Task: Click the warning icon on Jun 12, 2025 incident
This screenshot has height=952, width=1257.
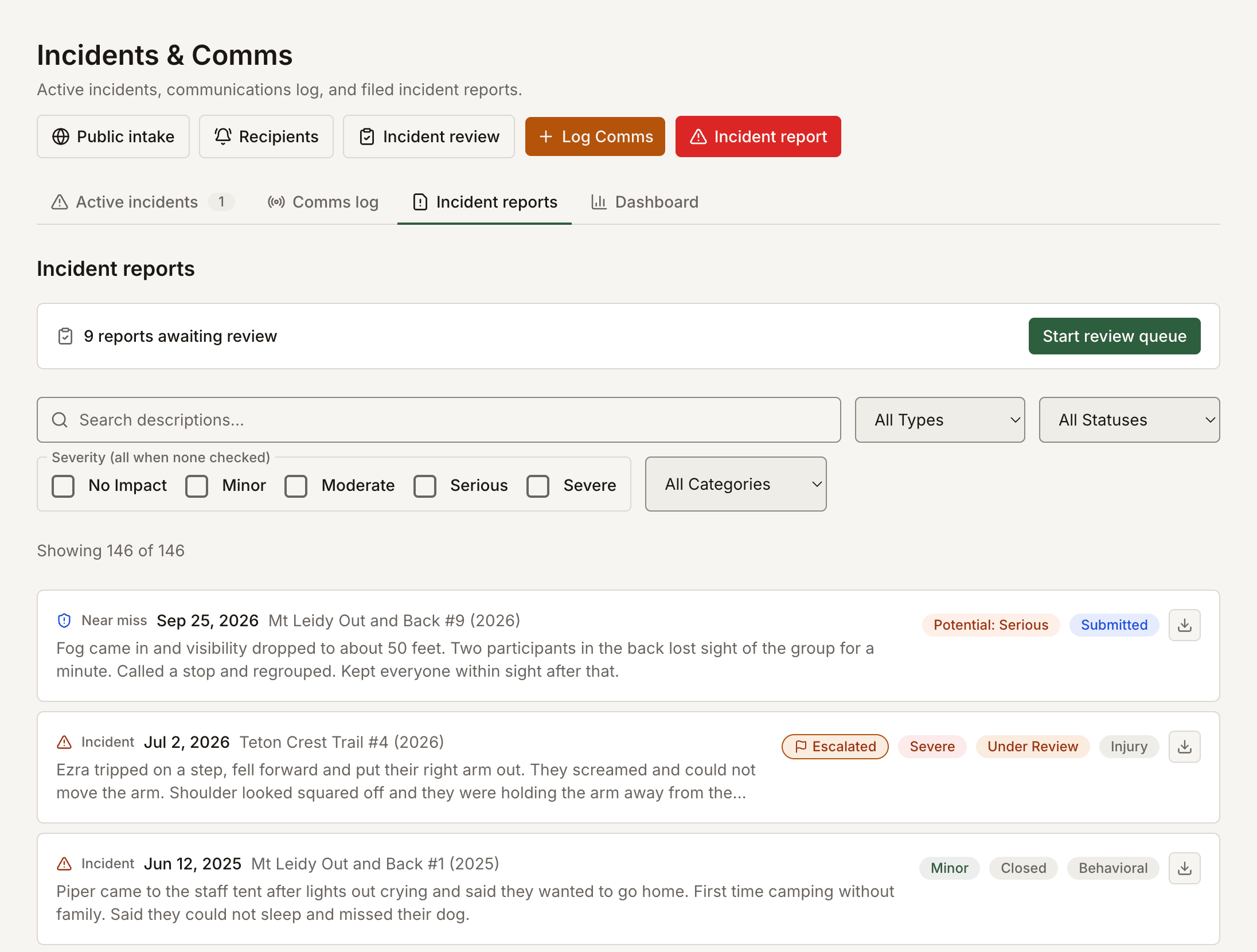Action: point(64,864)
